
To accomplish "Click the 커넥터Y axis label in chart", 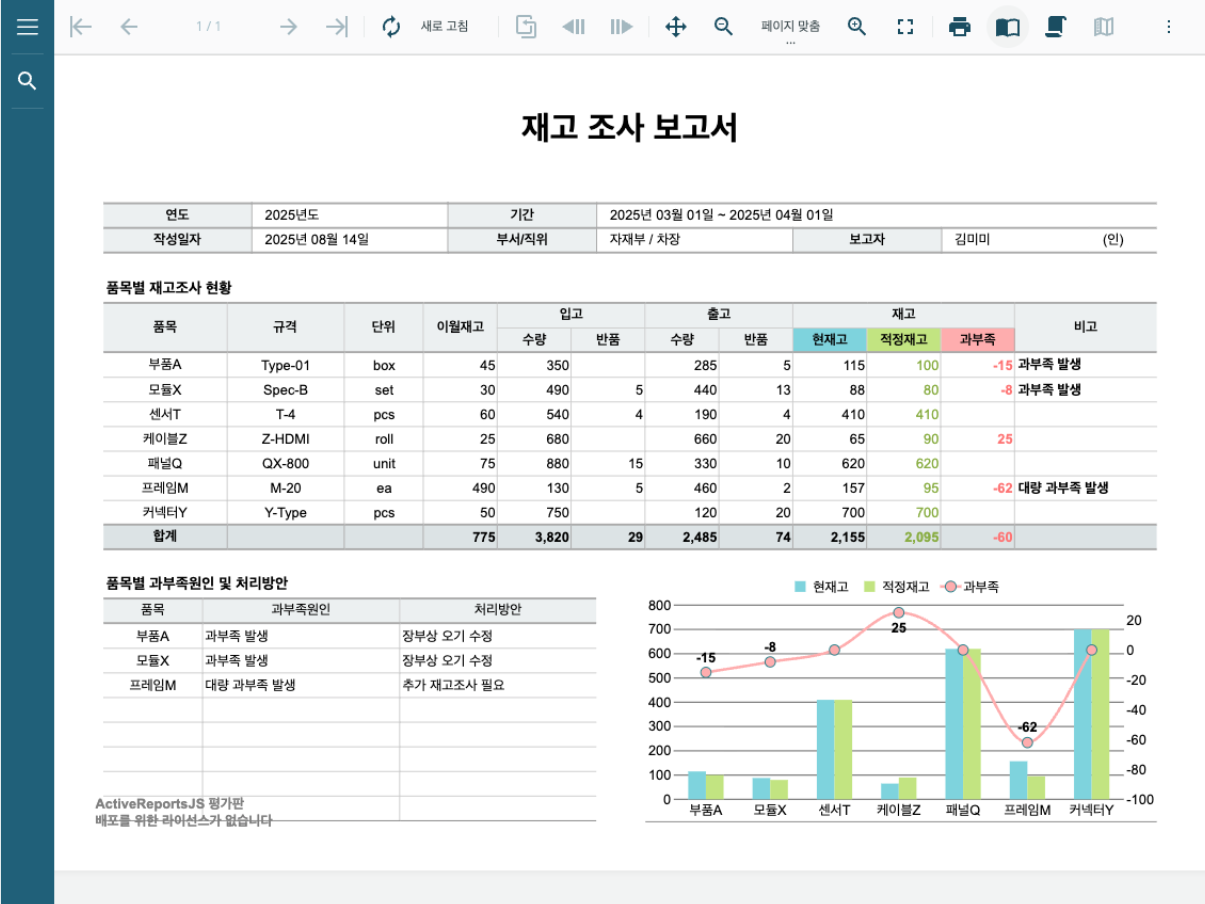I will pyautogui.click(x=1092, y=811).
